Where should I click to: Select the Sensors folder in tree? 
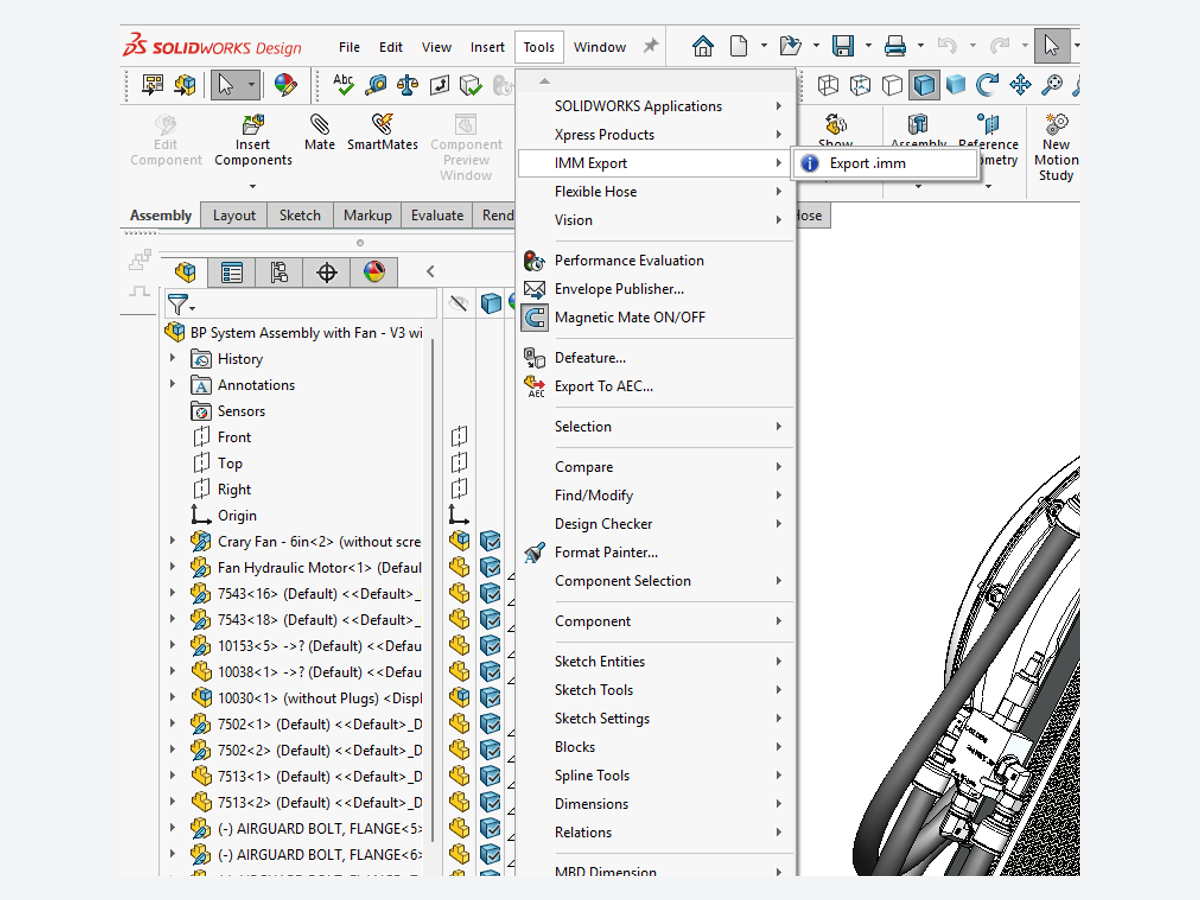tap(241, 411)
